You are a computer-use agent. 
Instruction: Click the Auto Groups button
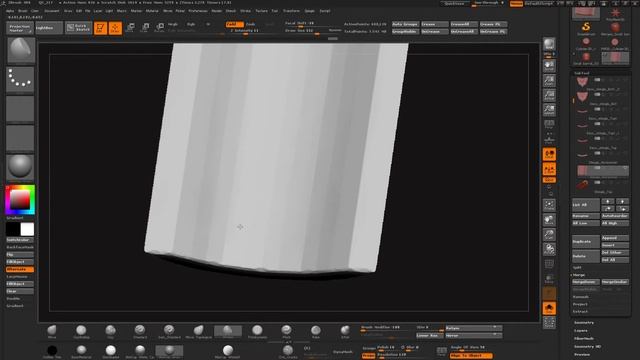pos(405,24)
